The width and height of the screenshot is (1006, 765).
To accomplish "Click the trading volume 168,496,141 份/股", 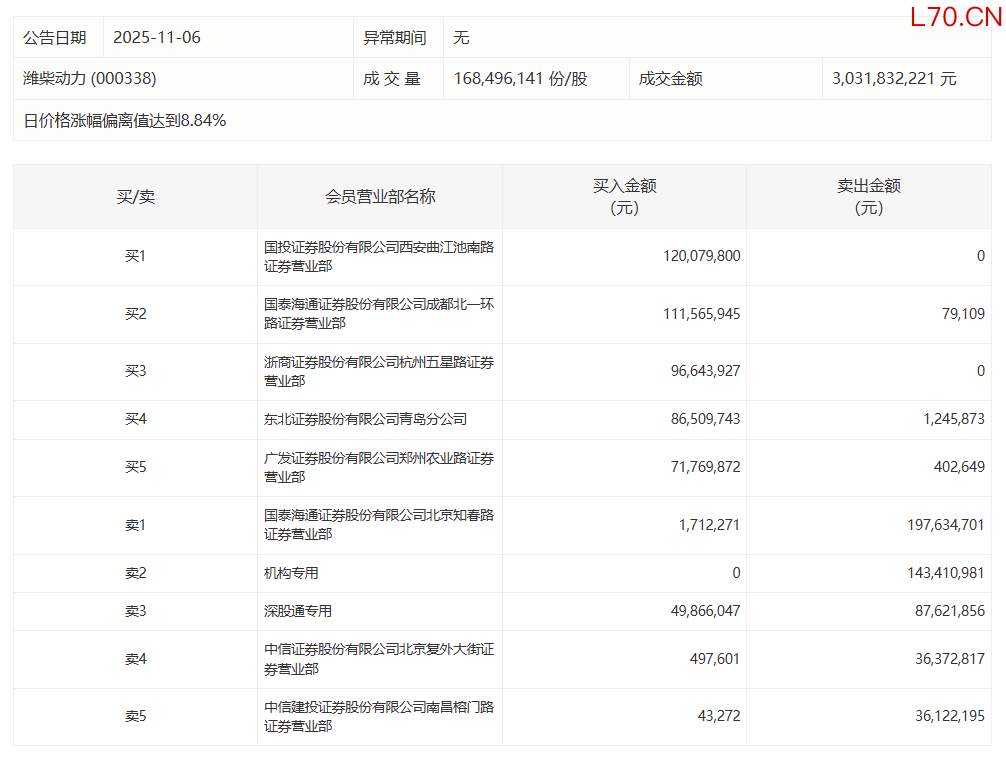I will (520, 78).
